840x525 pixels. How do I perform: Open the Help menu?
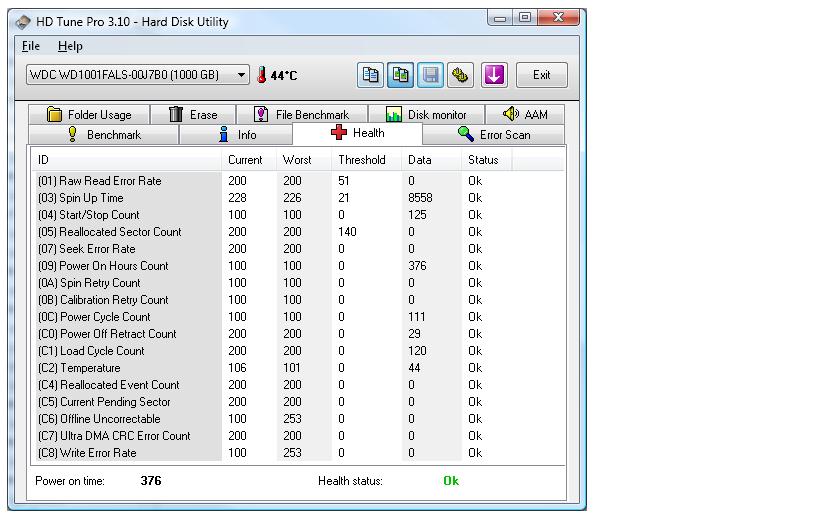click(70, 46)
